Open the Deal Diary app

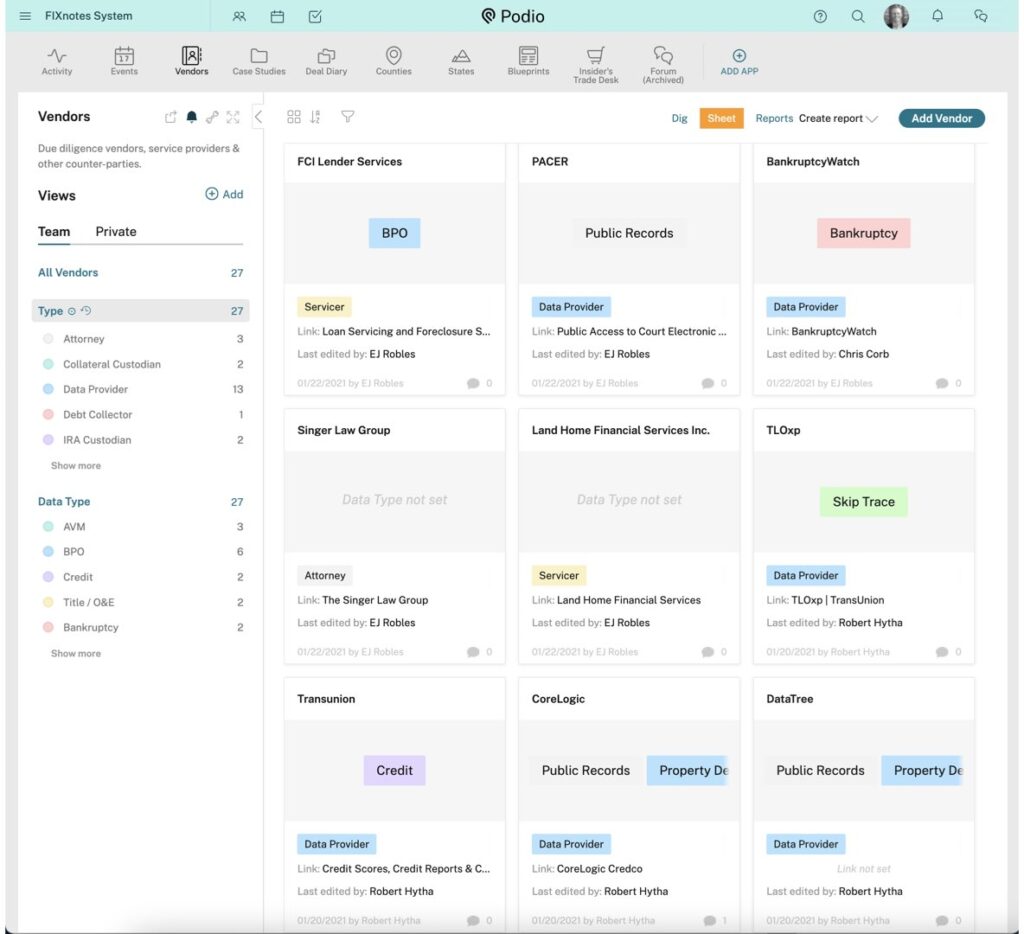(326, 61)
